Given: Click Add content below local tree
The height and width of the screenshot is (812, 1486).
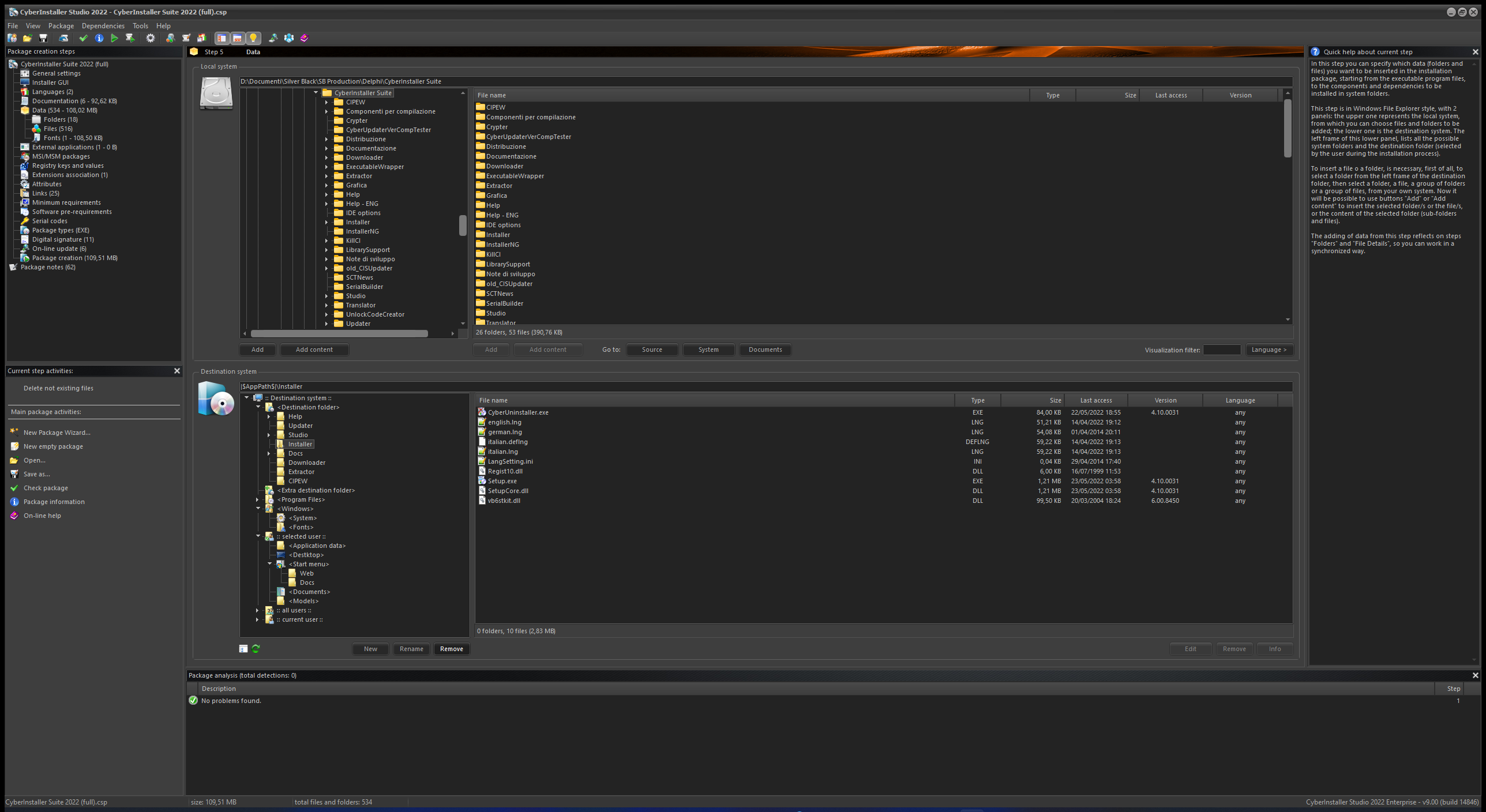Looking at the screenshot, I should (x=314, y=349).
